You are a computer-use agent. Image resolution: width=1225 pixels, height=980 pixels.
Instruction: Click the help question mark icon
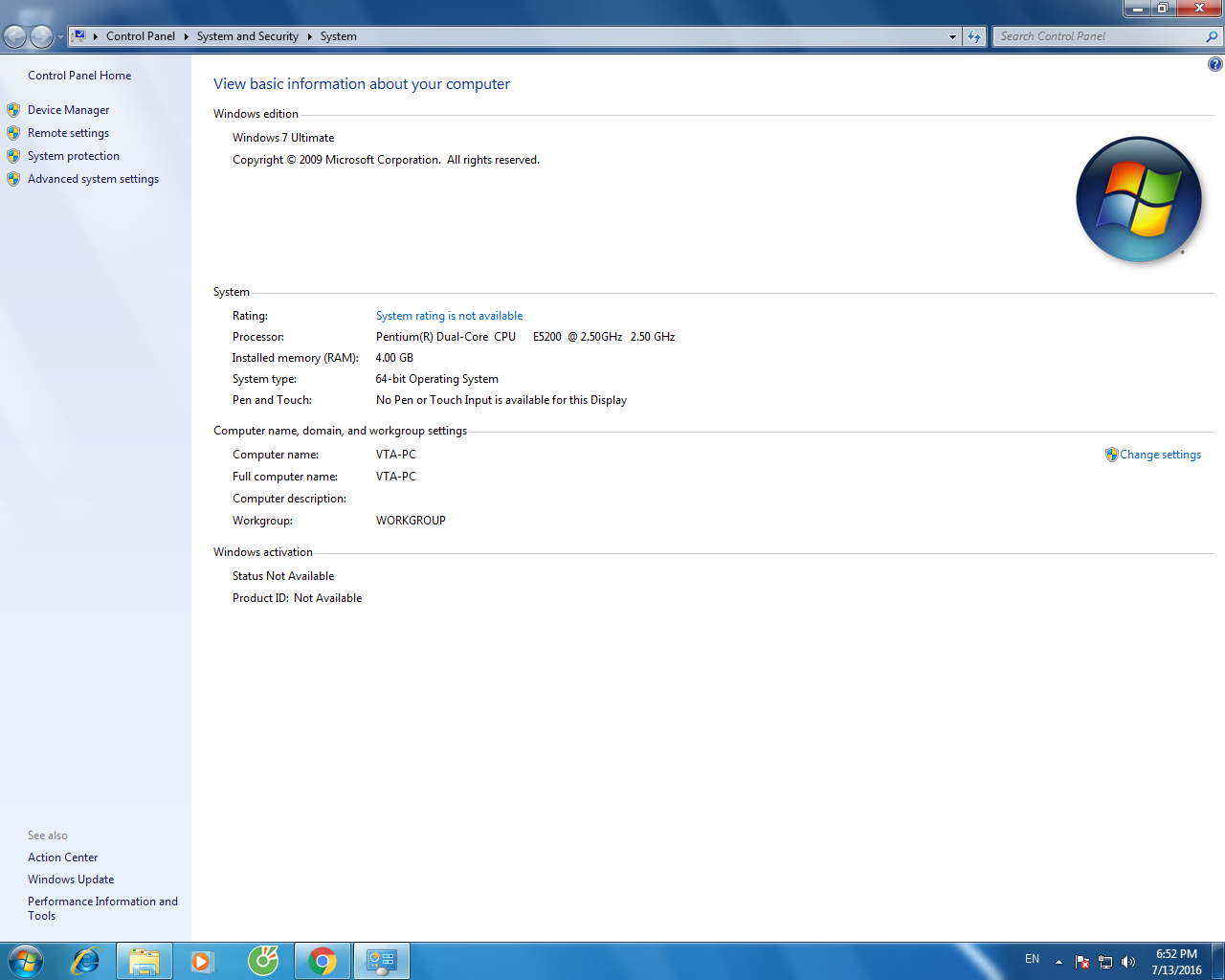[1214, 64]
